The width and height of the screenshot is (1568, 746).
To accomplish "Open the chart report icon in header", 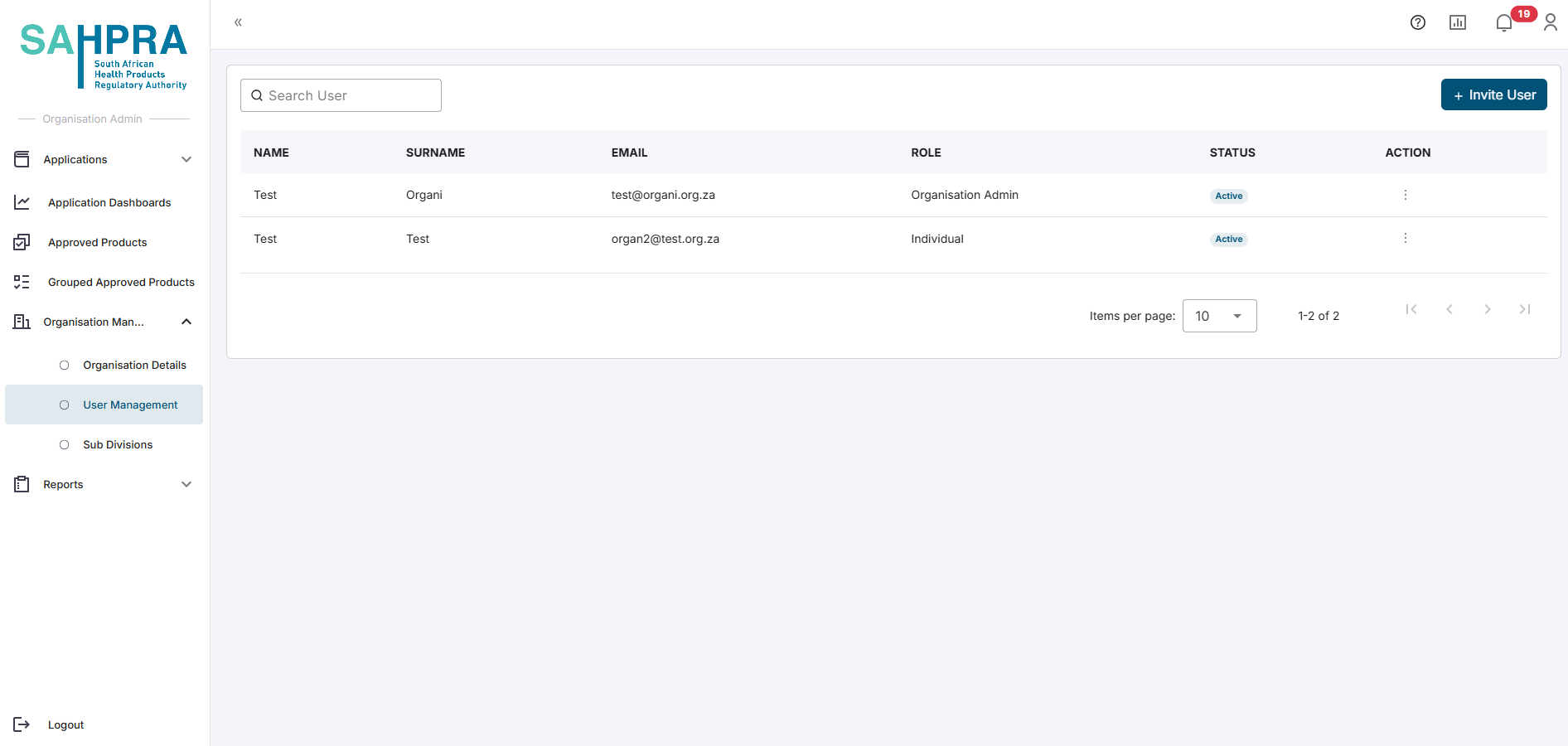I will click(x=1458, y=22).
